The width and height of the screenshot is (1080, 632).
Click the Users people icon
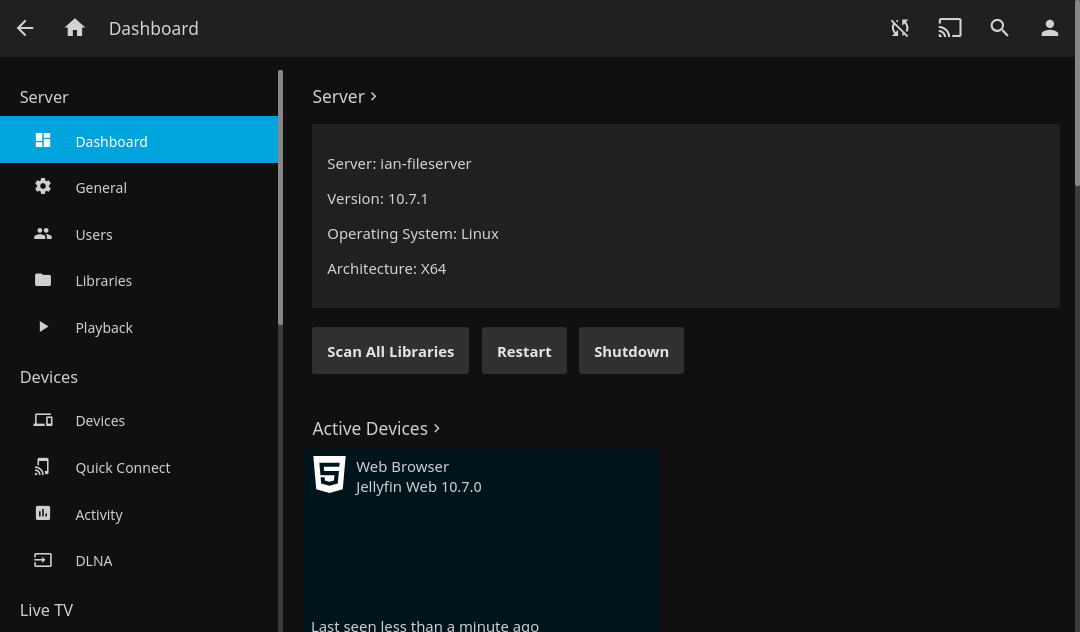[x=43, y=234]
